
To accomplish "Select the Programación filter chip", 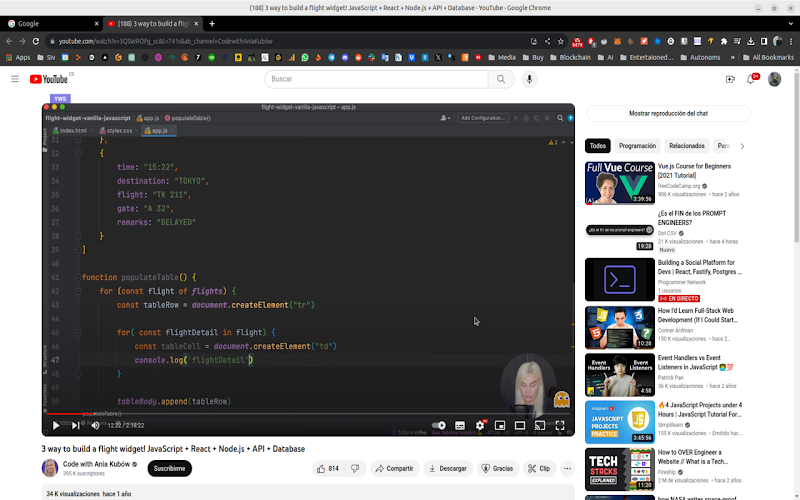I will (637, 146).
